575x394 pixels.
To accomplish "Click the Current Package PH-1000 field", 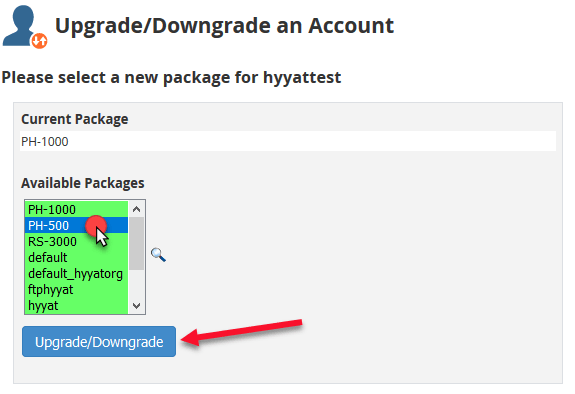I will coord(288,141).
